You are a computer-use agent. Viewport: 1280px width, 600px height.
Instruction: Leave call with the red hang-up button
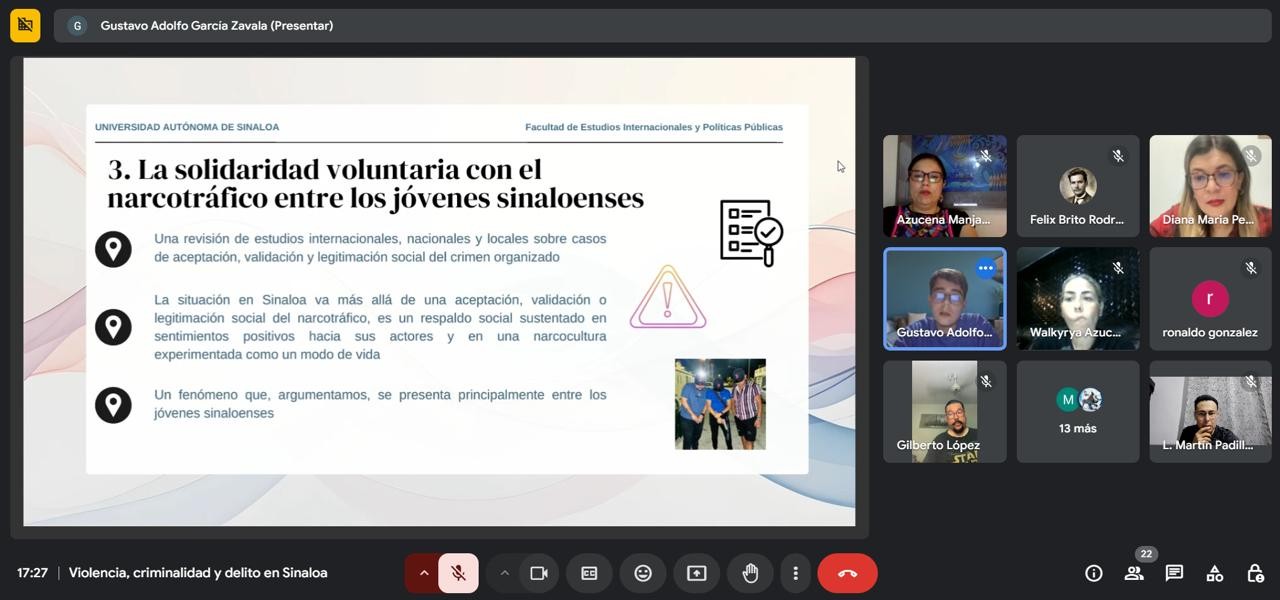click(x=847, y=573)
